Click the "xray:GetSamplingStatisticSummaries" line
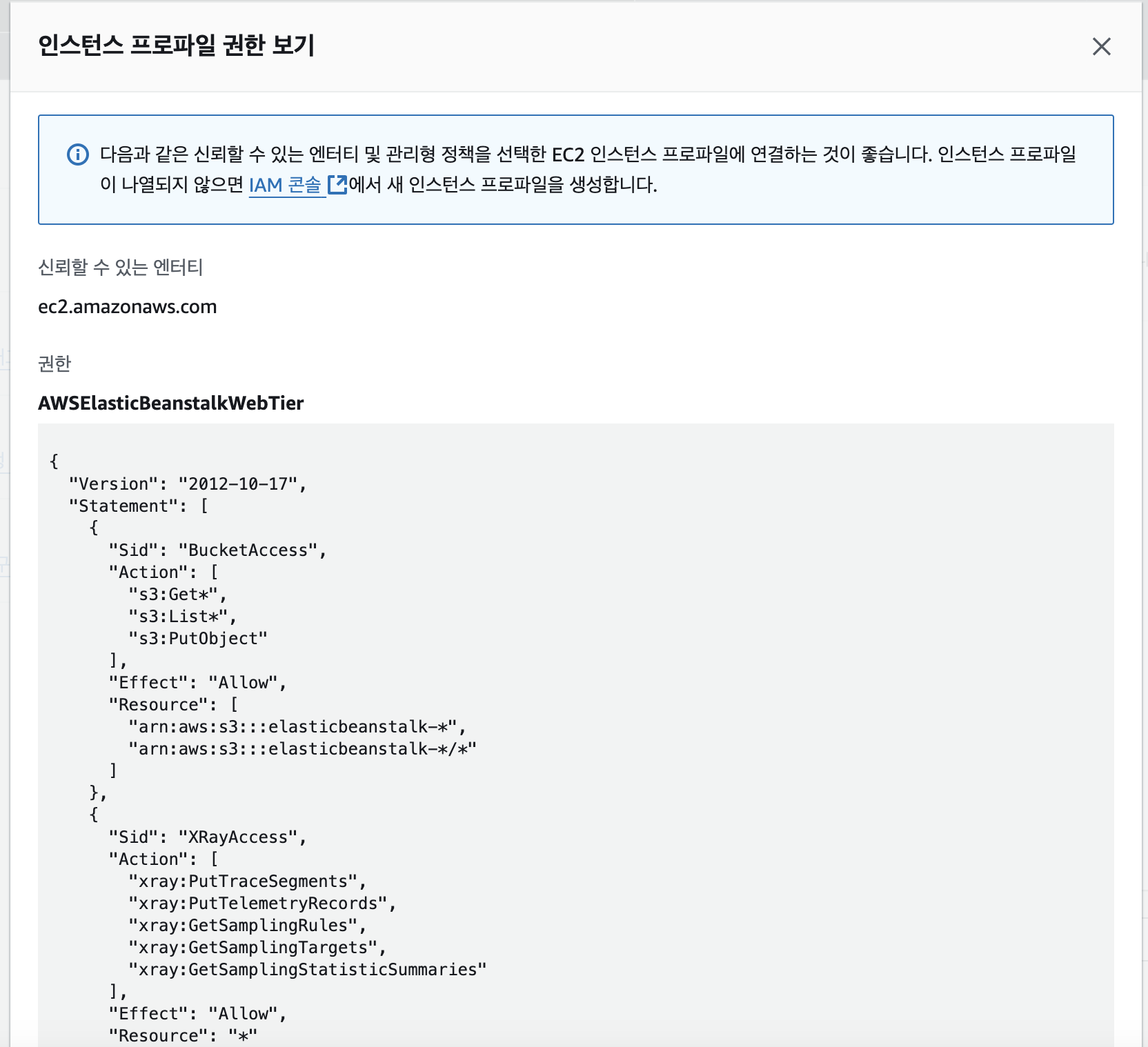The width and height of the screenshot is (1148, 1047). click(x=308, y=969)
